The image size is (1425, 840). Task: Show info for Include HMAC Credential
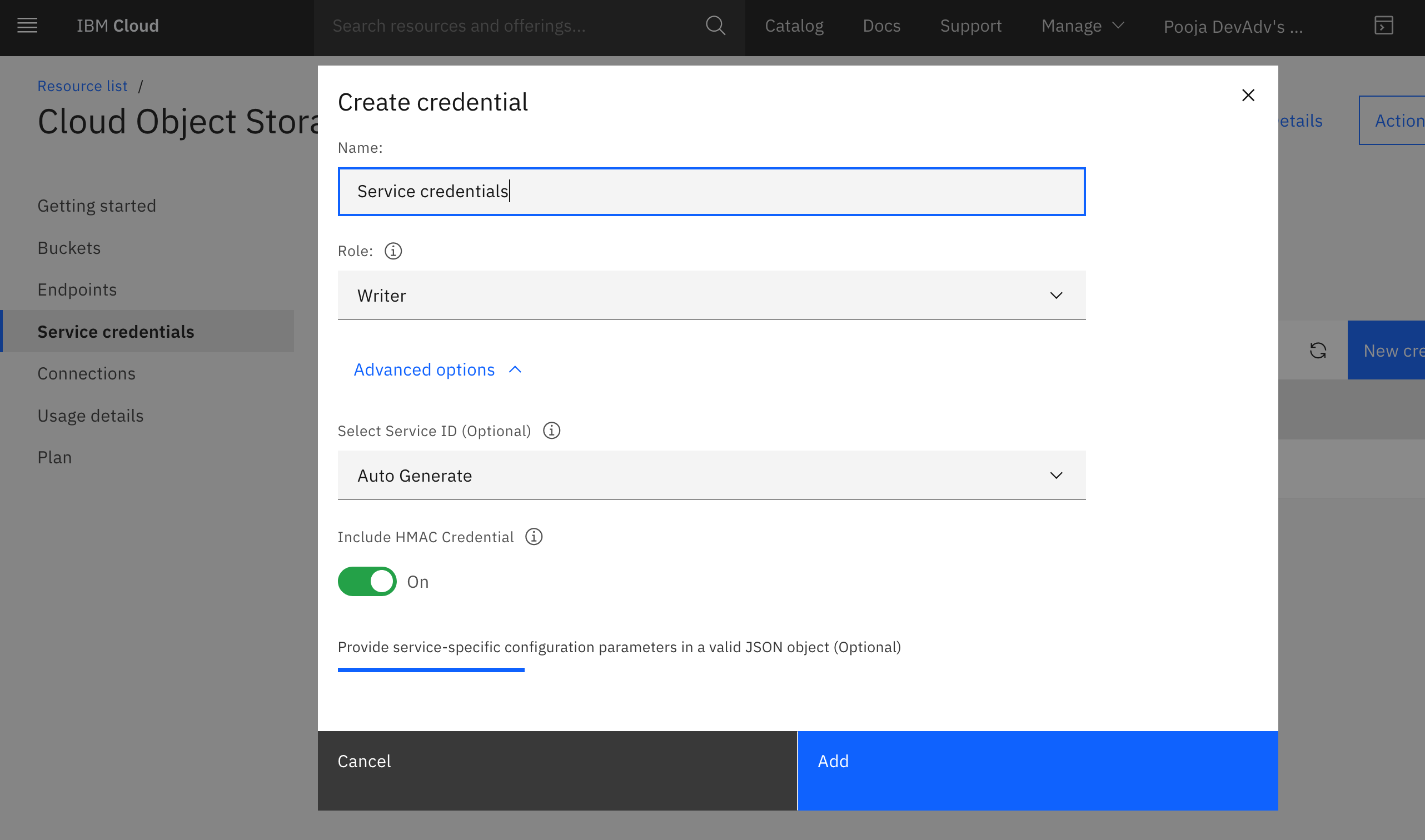[534, 537]
